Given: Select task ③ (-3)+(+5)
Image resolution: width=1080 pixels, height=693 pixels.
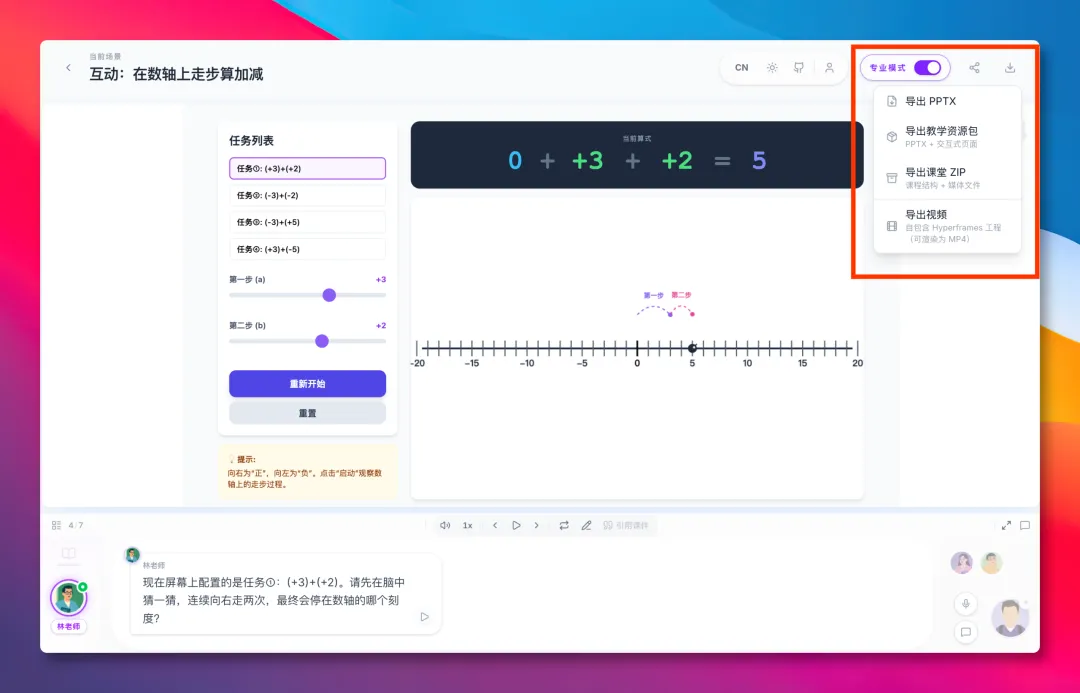Looking at the screenshot, I should [x=307, y=222].
